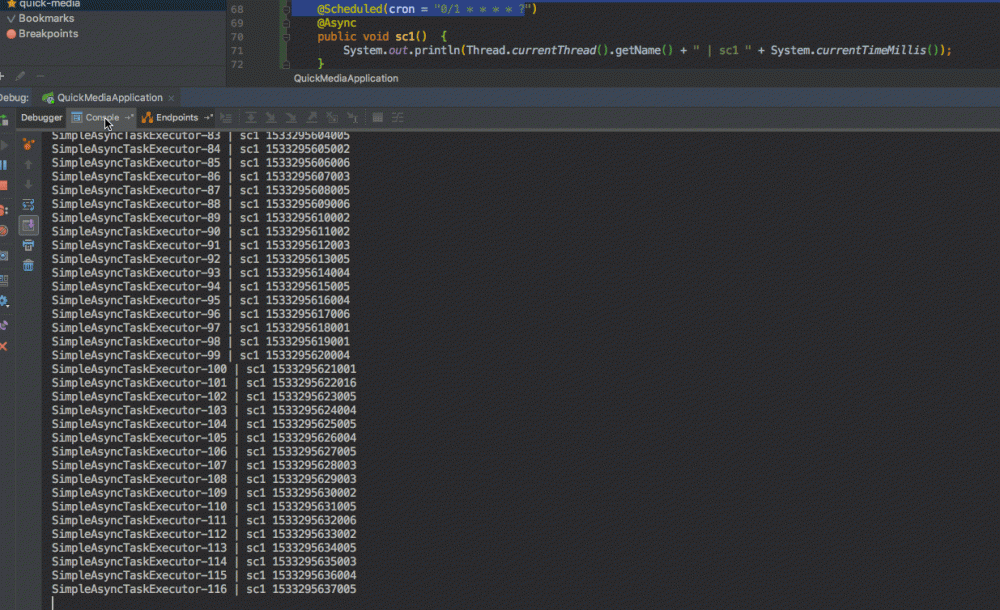The width and height of the screenshot is (1000, 610).
Task: Open the debug Settings gear dropdown
Action: click(4, 301)
